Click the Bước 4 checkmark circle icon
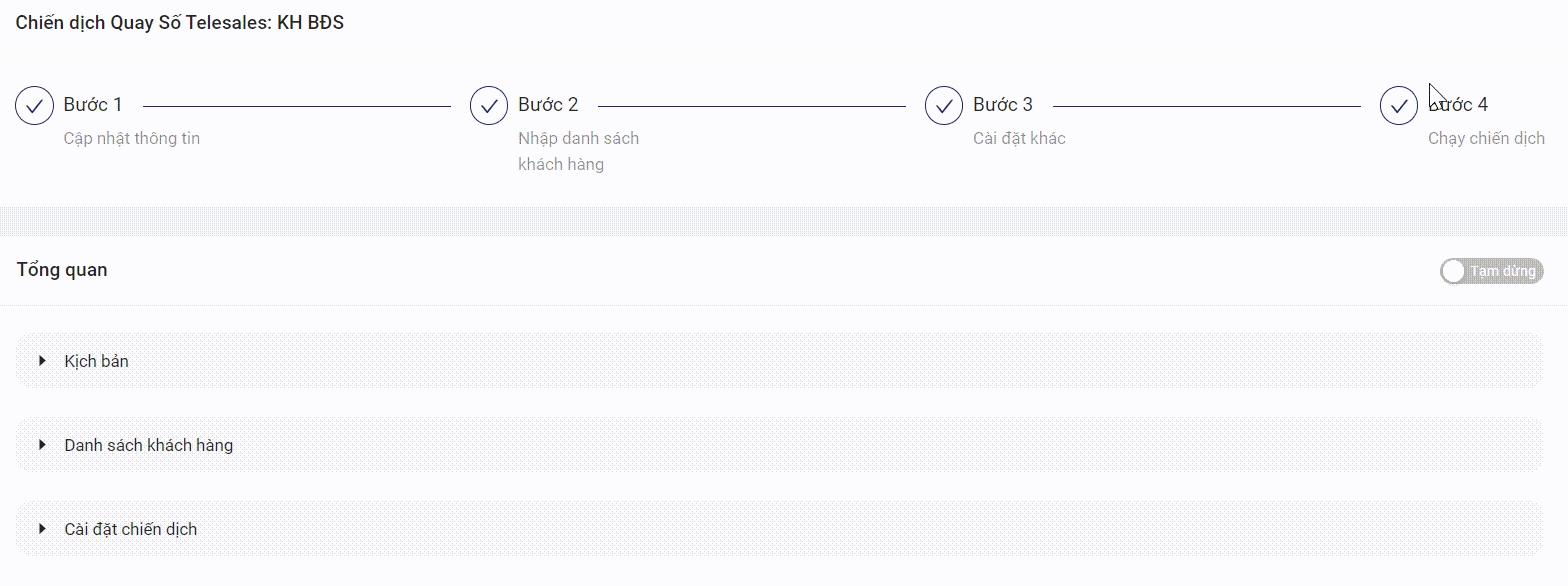Image resolution: width=1568 pixels, height=586 pixels. [x=1399, y=105]
